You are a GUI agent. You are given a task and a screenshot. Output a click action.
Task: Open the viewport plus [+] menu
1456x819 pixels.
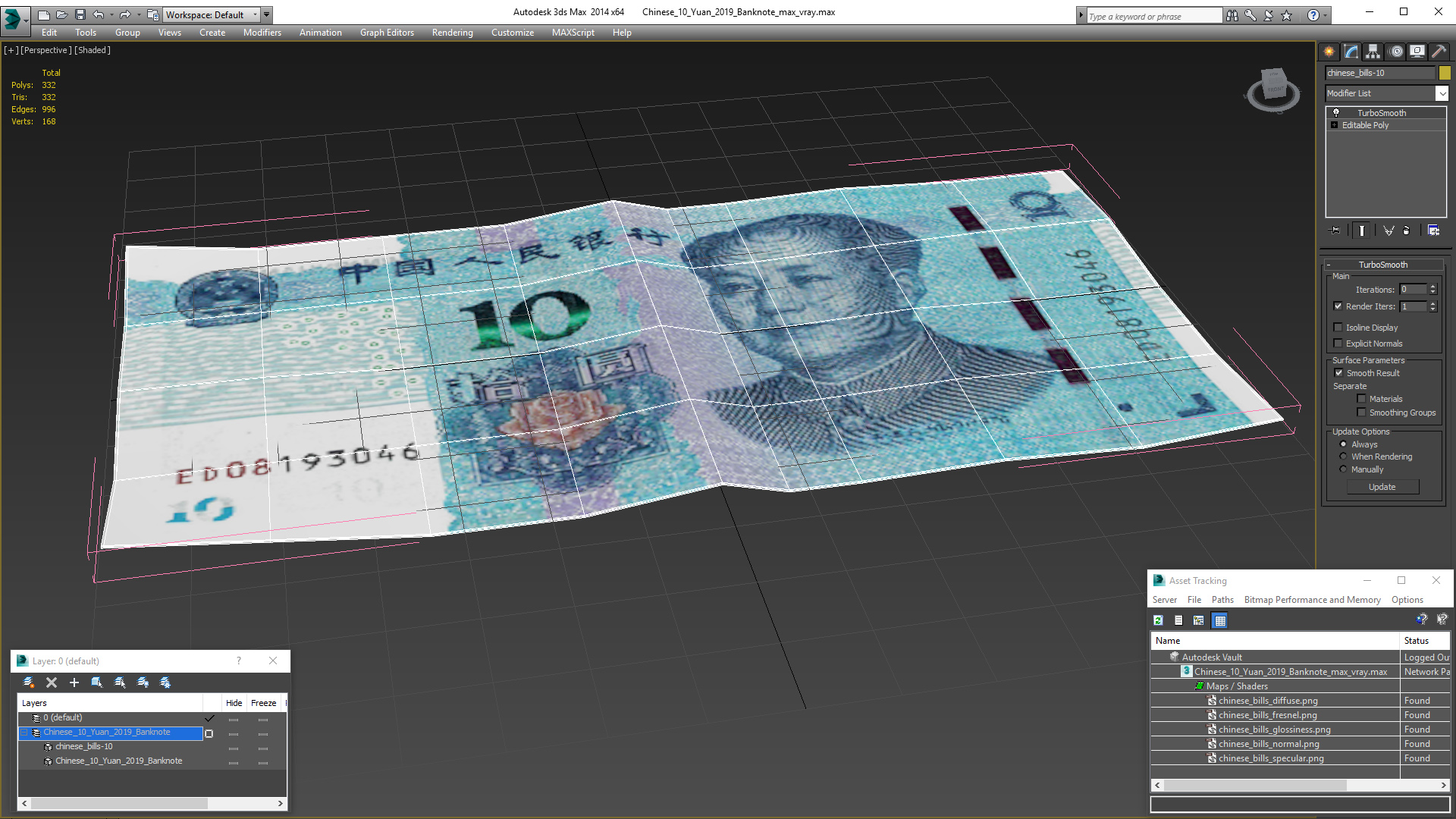pos(11,50)
